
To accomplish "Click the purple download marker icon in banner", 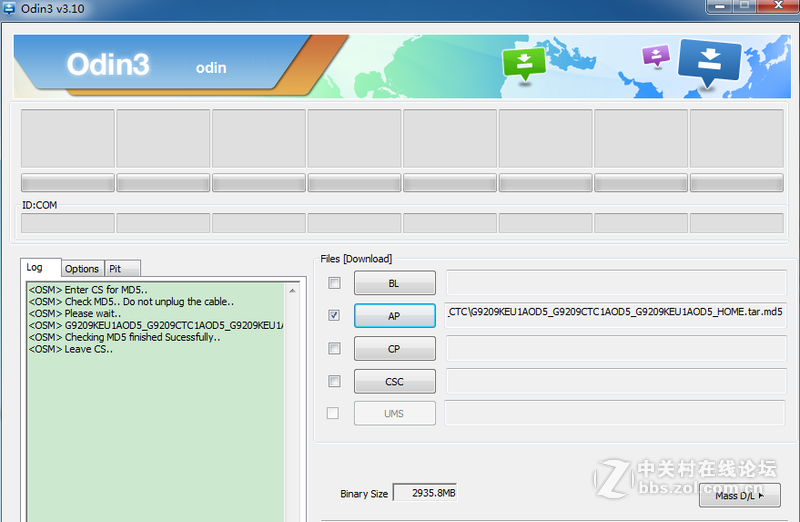I will click(x=656, y=56).
